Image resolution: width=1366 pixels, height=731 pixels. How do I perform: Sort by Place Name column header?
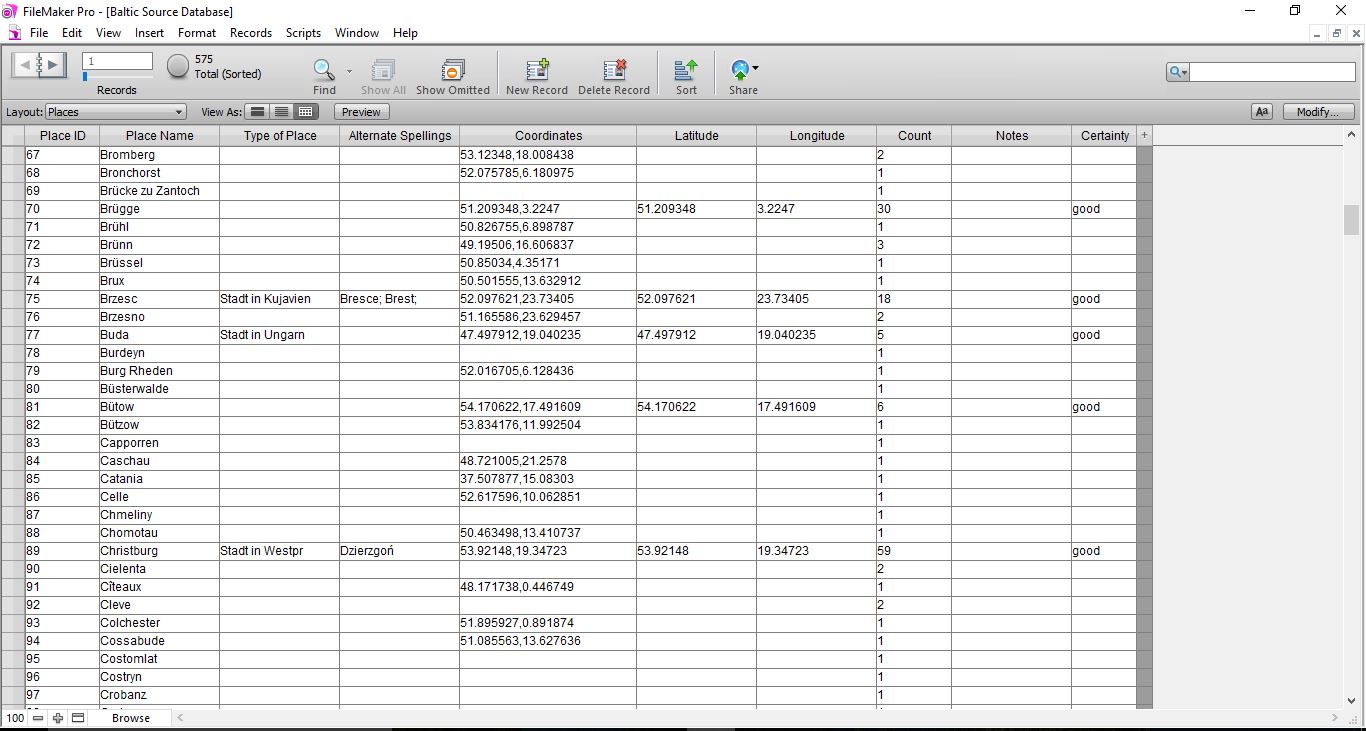[x=159, y=135]
